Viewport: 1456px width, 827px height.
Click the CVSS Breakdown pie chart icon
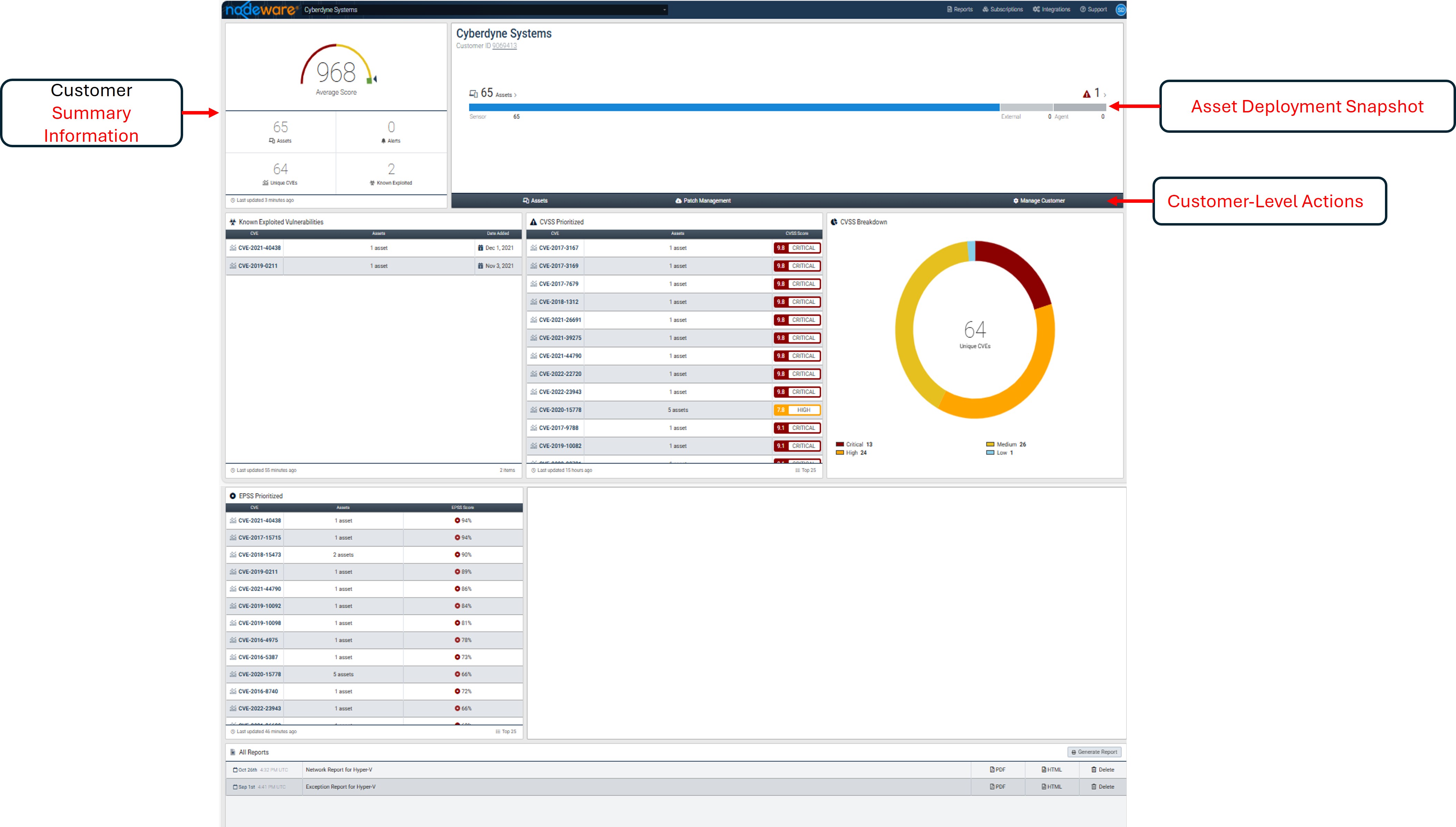(x=834, y=222)
